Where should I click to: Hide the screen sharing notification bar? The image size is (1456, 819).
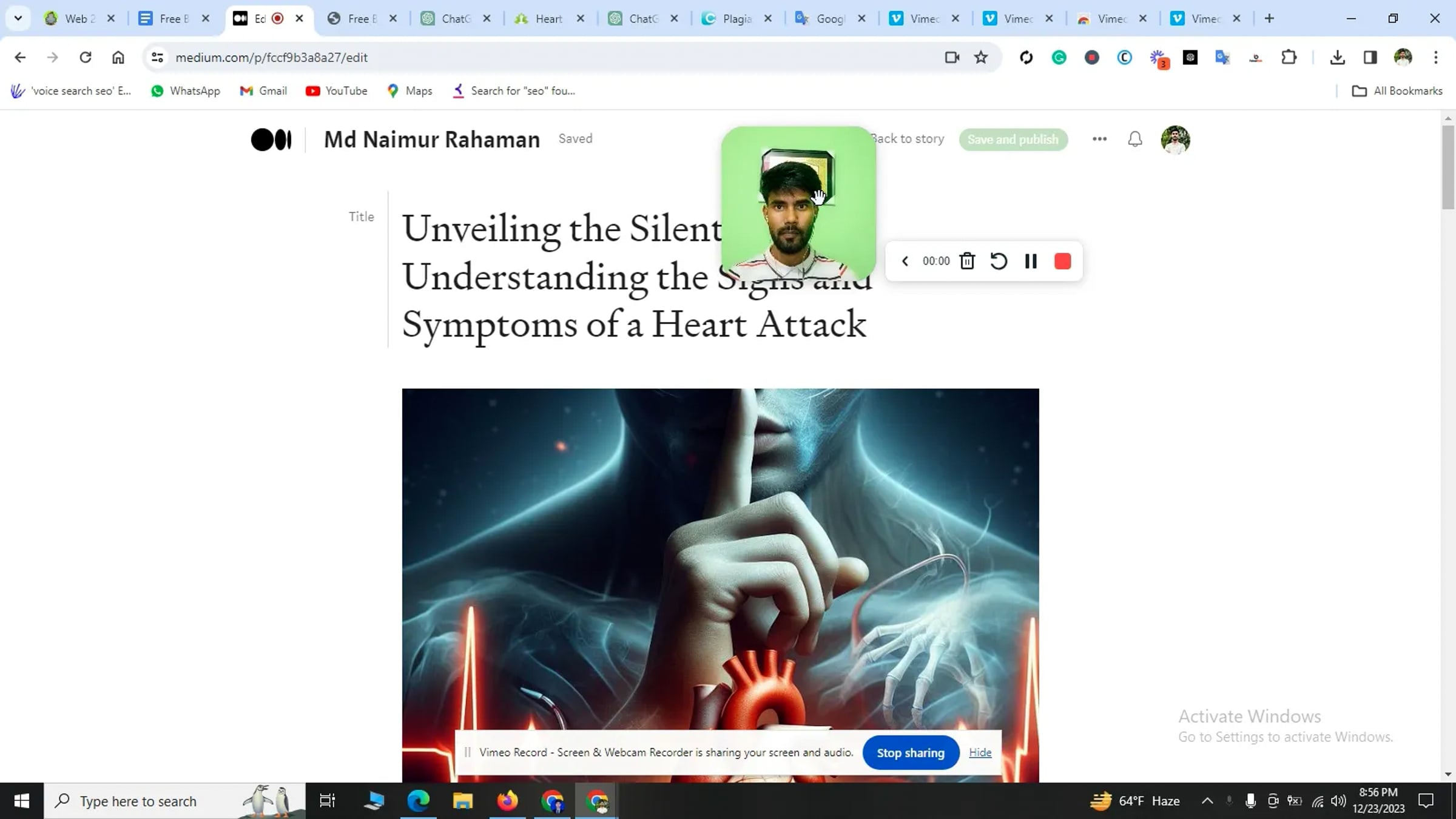click(x=980, y=752)
